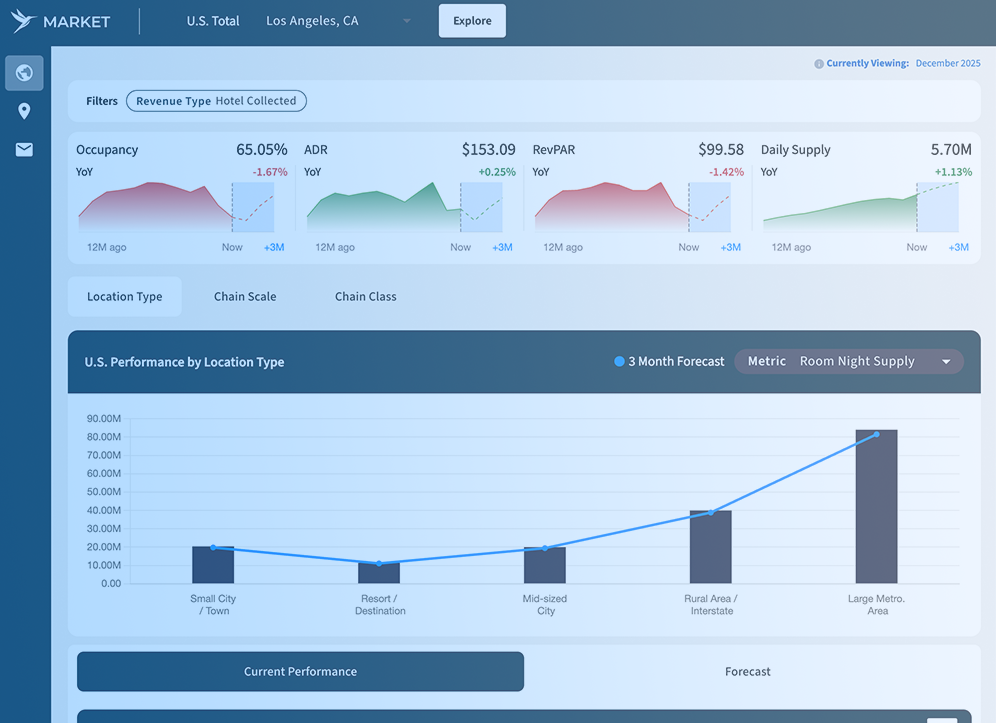Click the info icon beside Currently Viewing
Screen dimensions: 996x723
pos(819,64)
